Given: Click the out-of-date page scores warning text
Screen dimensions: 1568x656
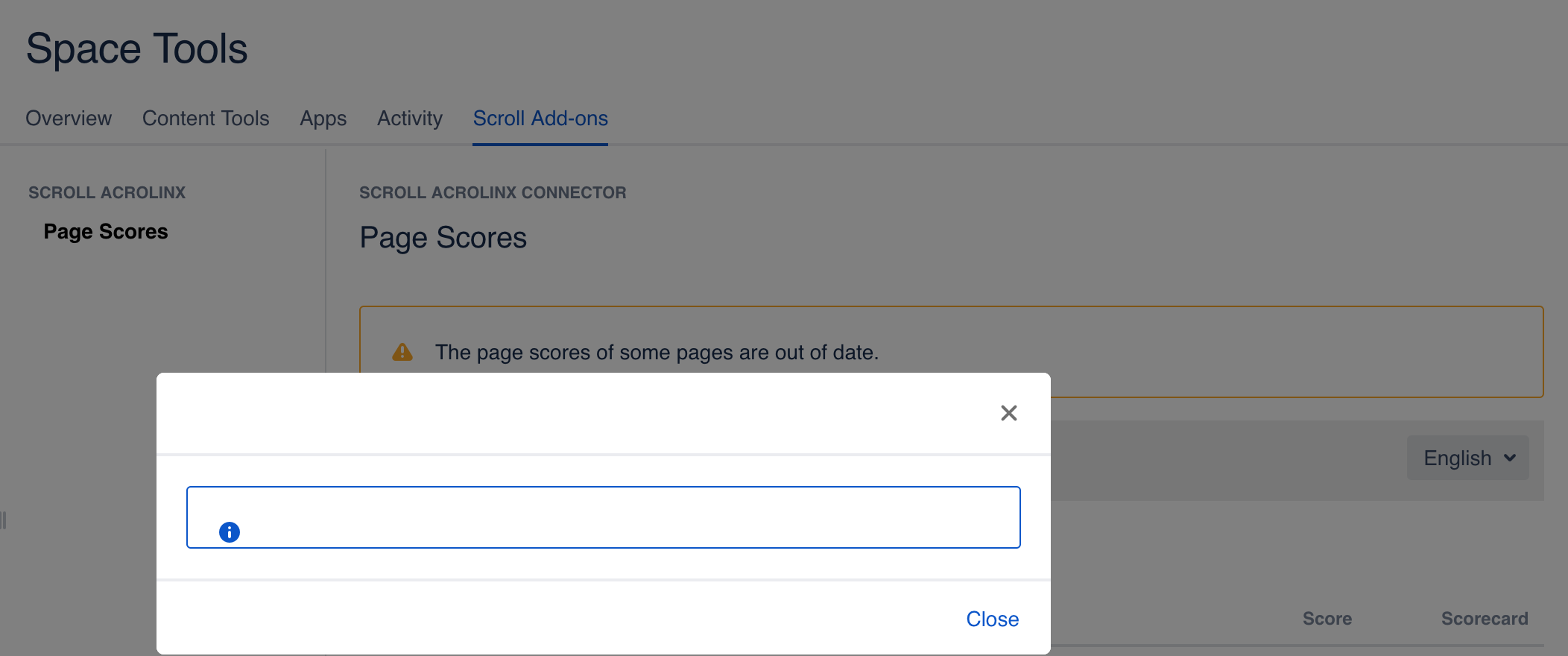Looking at the screenshot, I should (x=657, y=353).
